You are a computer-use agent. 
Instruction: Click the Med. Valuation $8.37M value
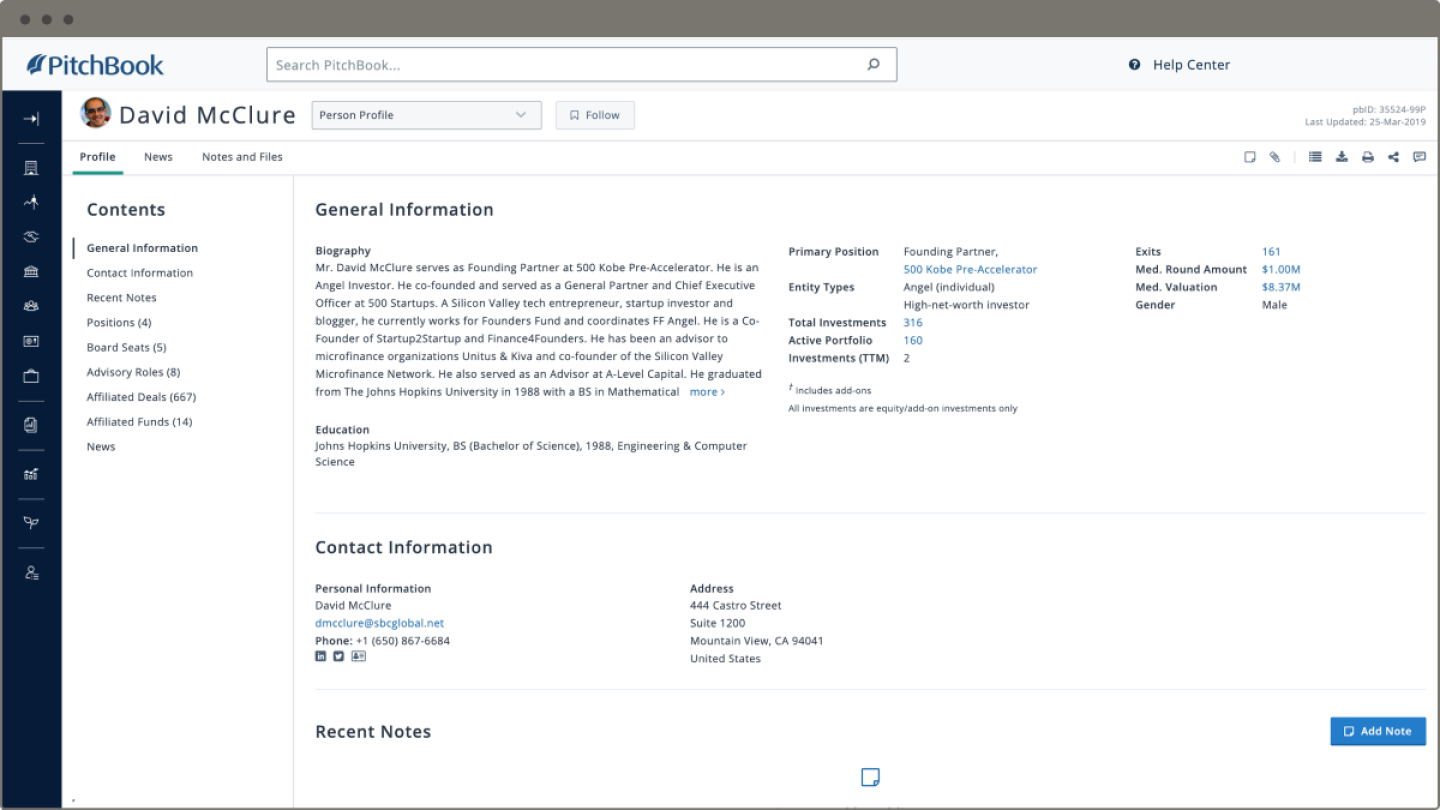pos(1281,287)
